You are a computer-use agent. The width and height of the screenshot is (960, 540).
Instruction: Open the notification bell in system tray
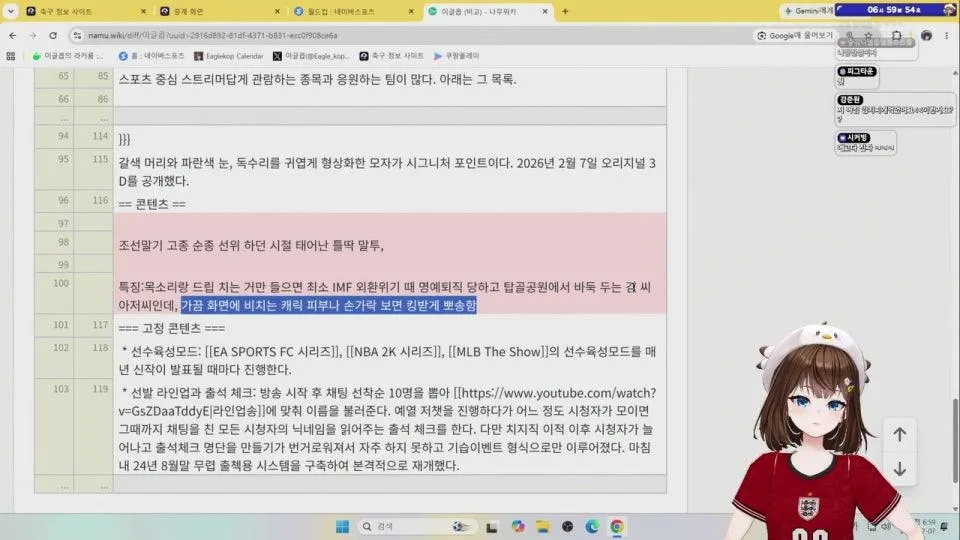coord(945,527)
